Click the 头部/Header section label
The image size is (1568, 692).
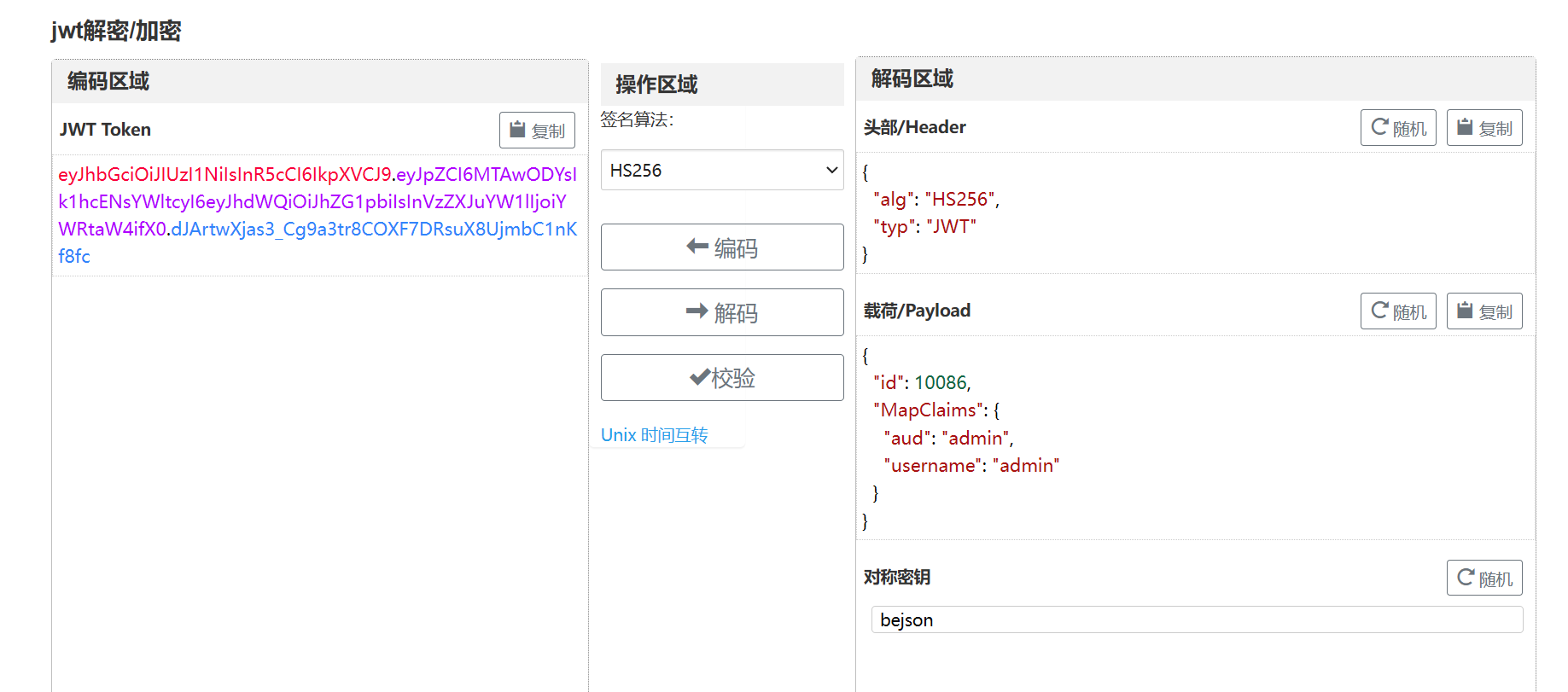point(915,127)
